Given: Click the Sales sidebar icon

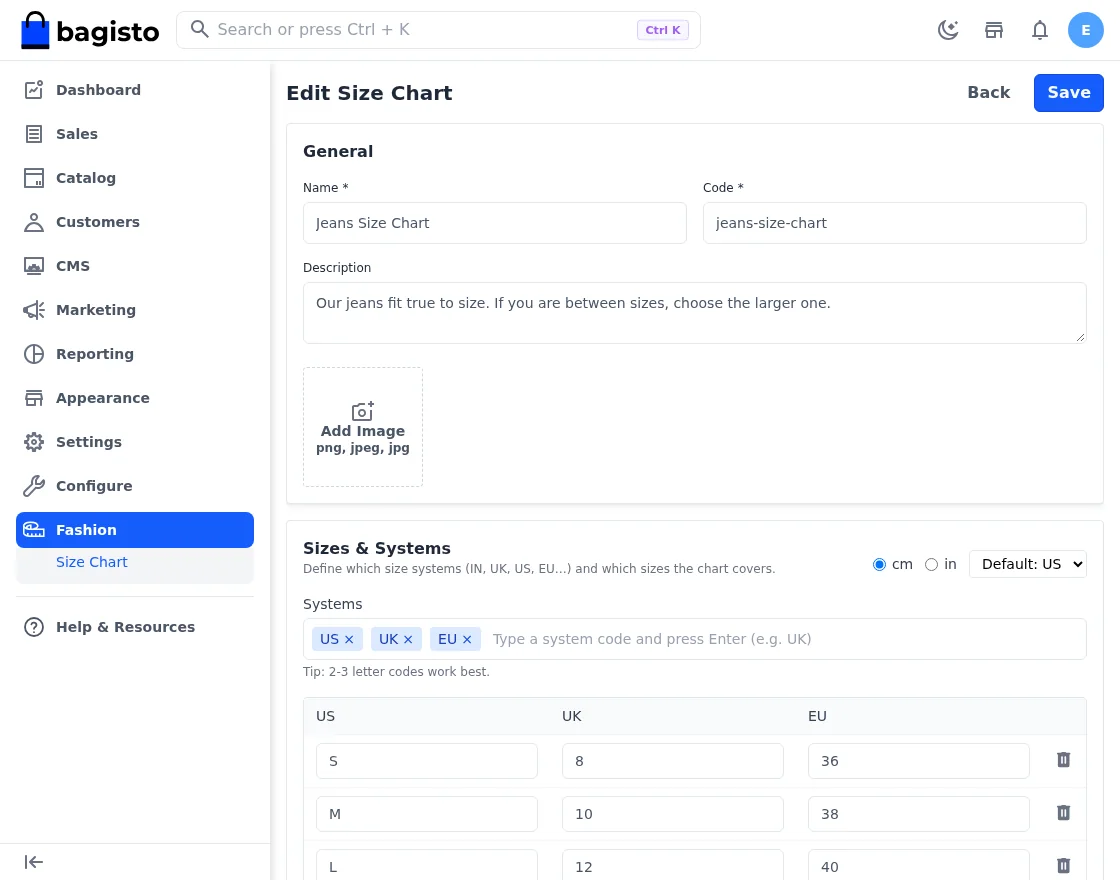Looking at the screenshot, I should 34,134.
